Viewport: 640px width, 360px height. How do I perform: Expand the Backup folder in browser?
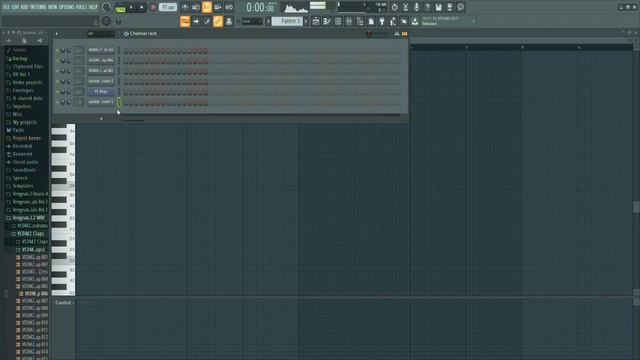pos(20,58)
